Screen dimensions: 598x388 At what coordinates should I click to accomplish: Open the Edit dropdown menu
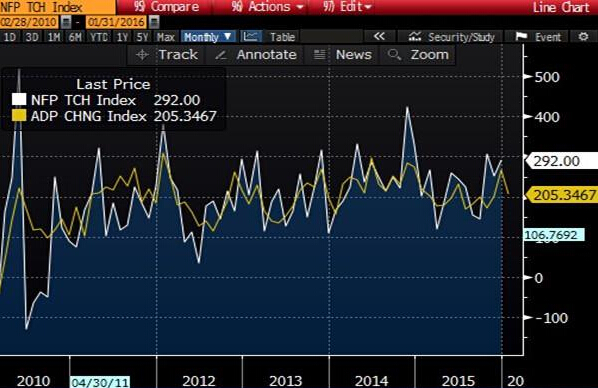[x=347, y=6]
